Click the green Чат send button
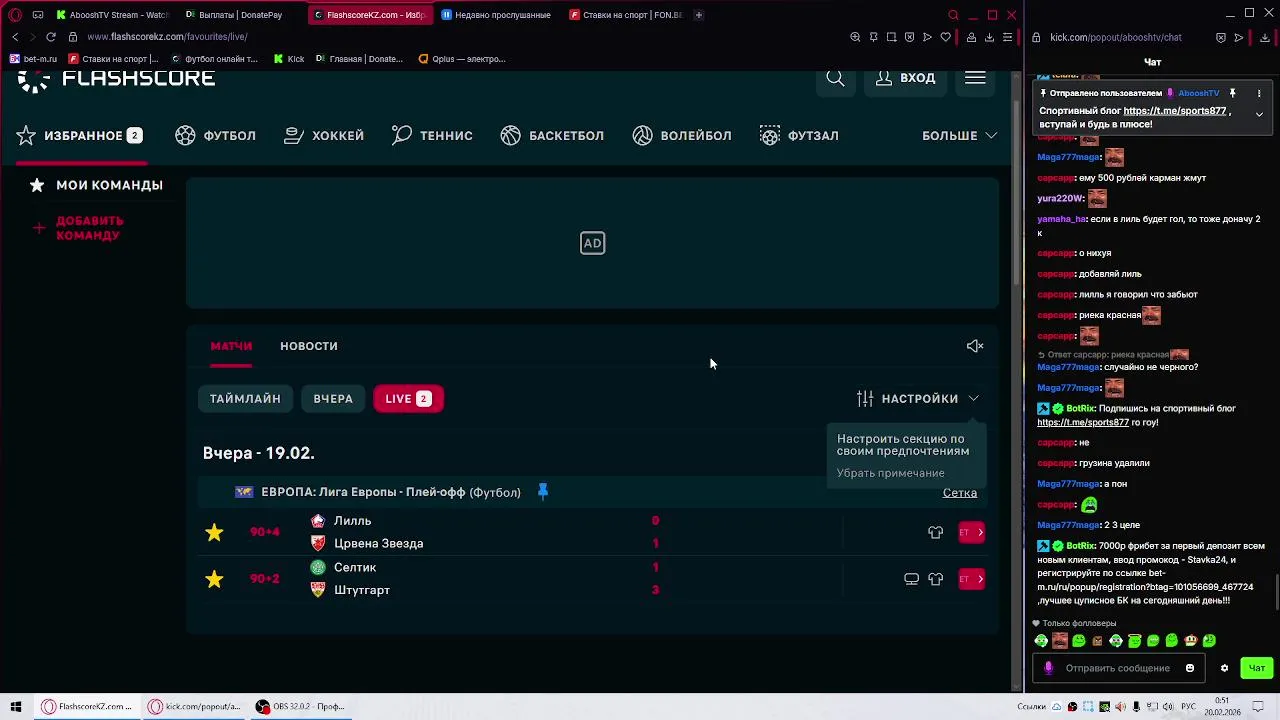 1257,668
